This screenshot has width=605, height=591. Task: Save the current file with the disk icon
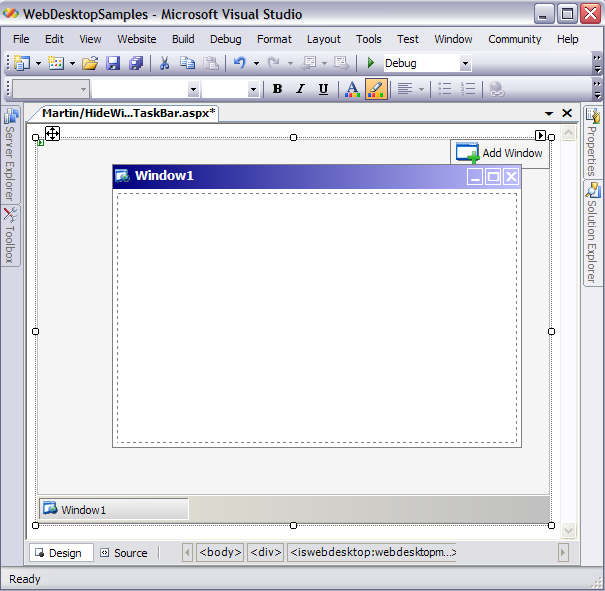click(x=113, y=63)
